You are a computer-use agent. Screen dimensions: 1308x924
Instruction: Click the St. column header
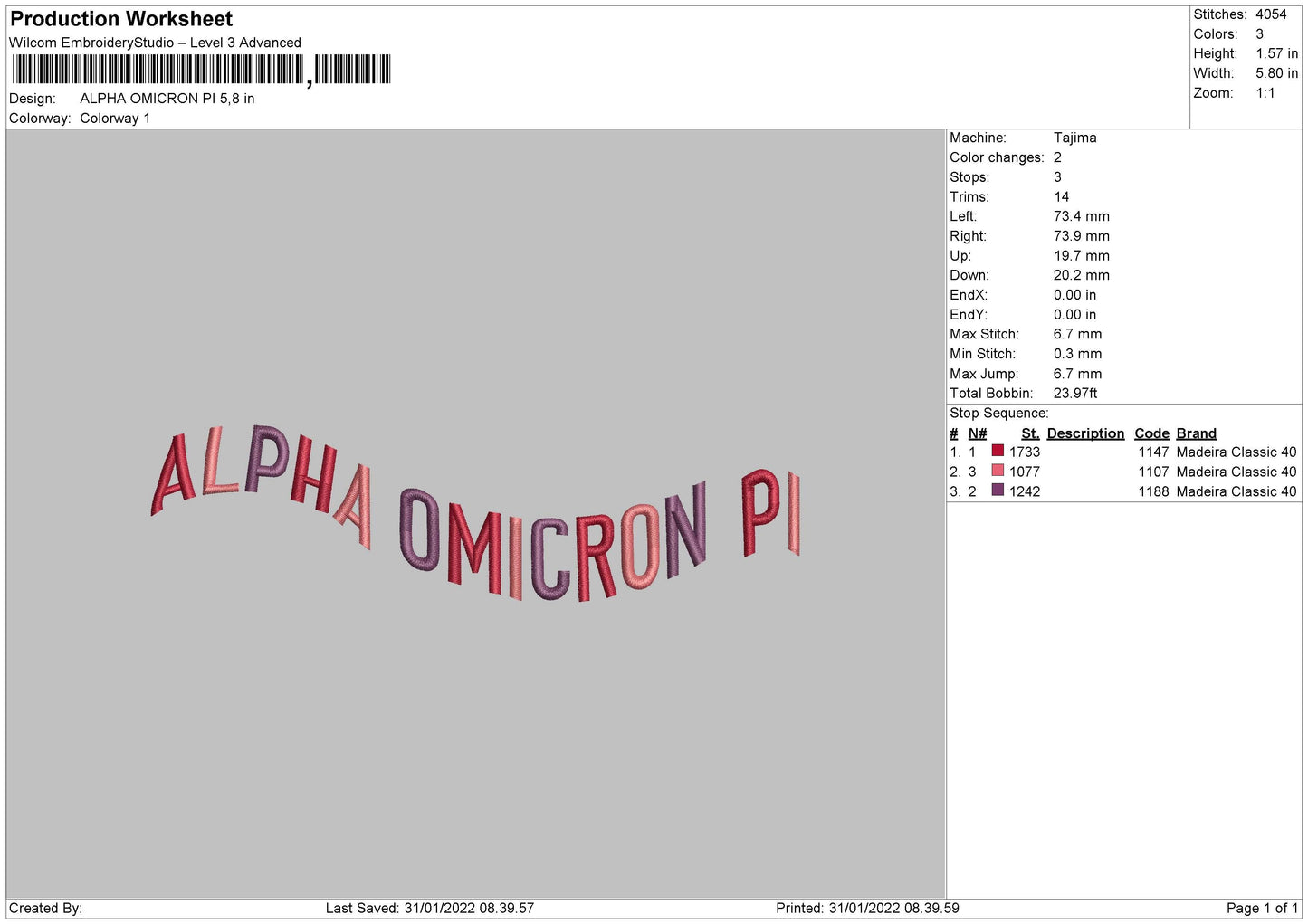pos(1030,433)
